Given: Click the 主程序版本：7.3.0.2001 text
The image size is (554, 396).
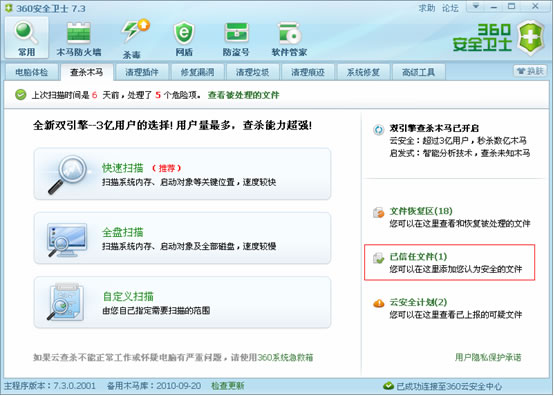Looking at the screenshot, I should [x=50, y=386].
